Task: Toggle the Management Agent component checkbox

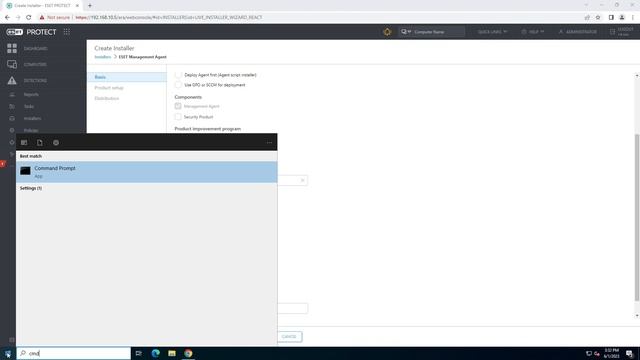Action: pos(178,106)
